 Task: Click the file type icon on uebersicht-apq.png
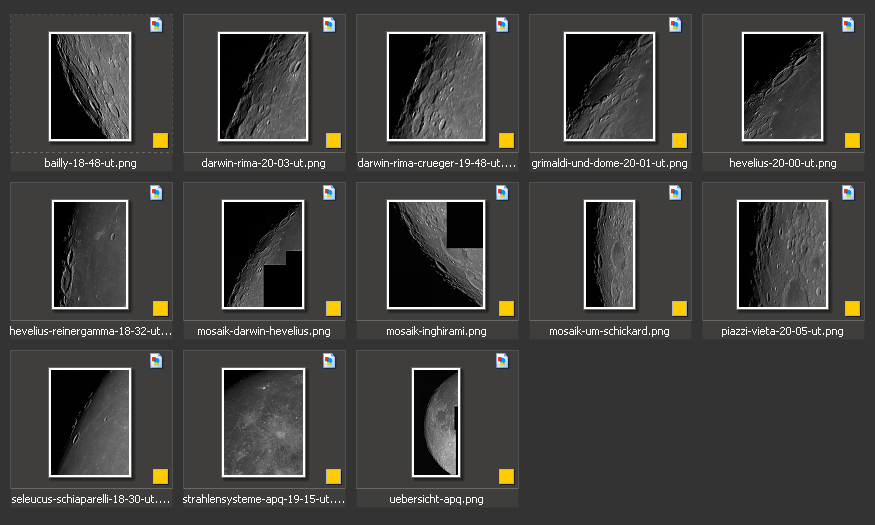[503, 361]
